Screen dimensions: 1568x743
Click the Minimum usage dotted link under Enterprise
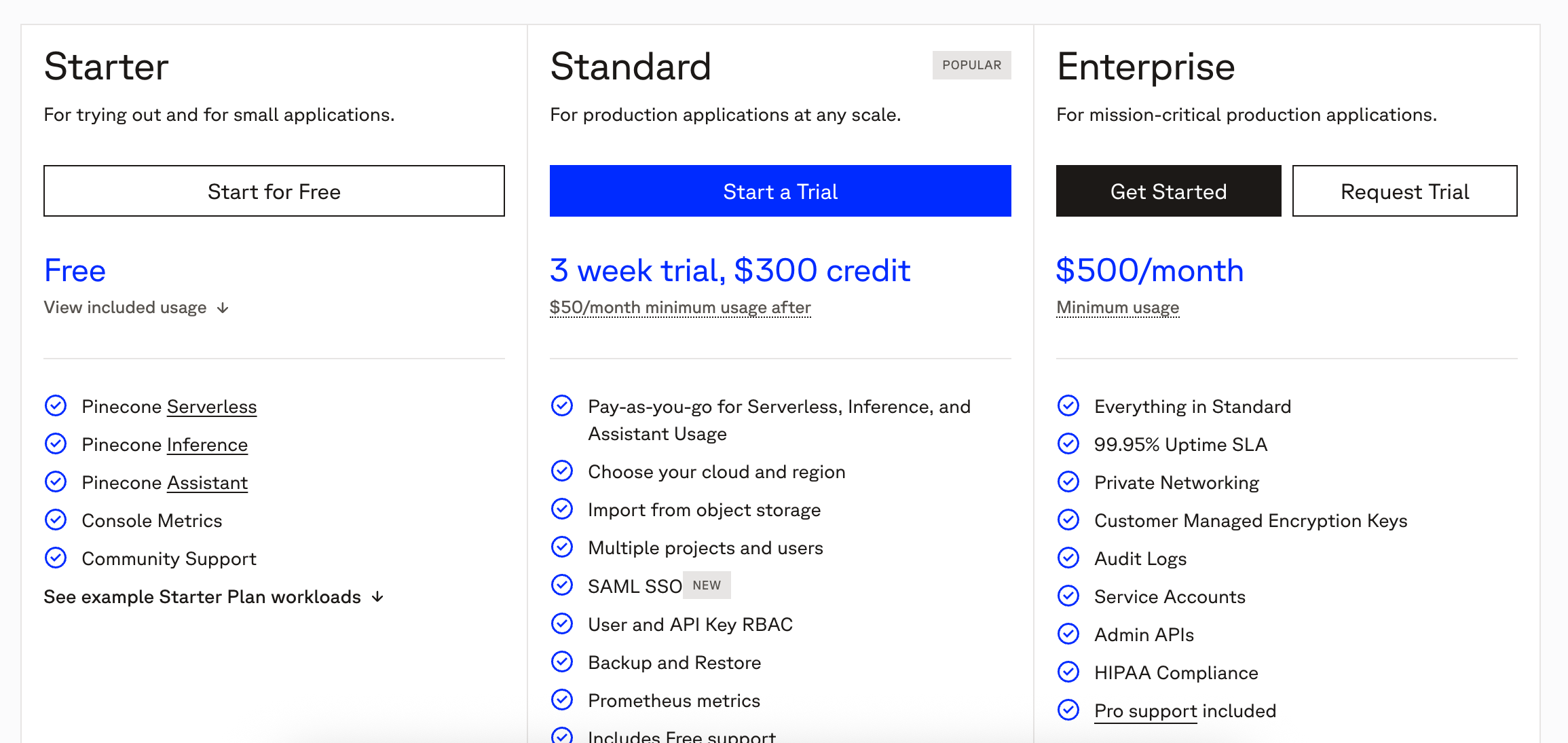(x=1118, y=308)
